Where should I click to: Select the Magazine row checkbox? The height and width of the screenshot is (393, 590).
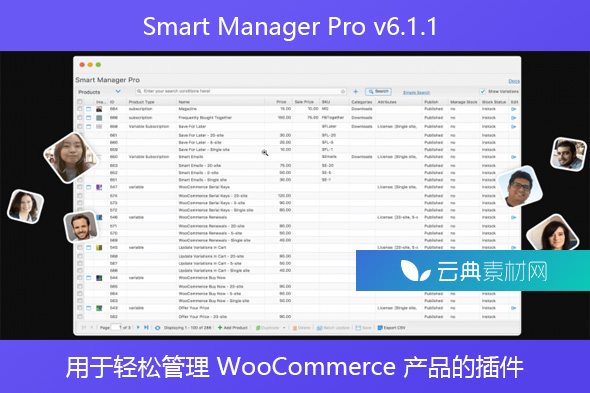pos(80,109)
